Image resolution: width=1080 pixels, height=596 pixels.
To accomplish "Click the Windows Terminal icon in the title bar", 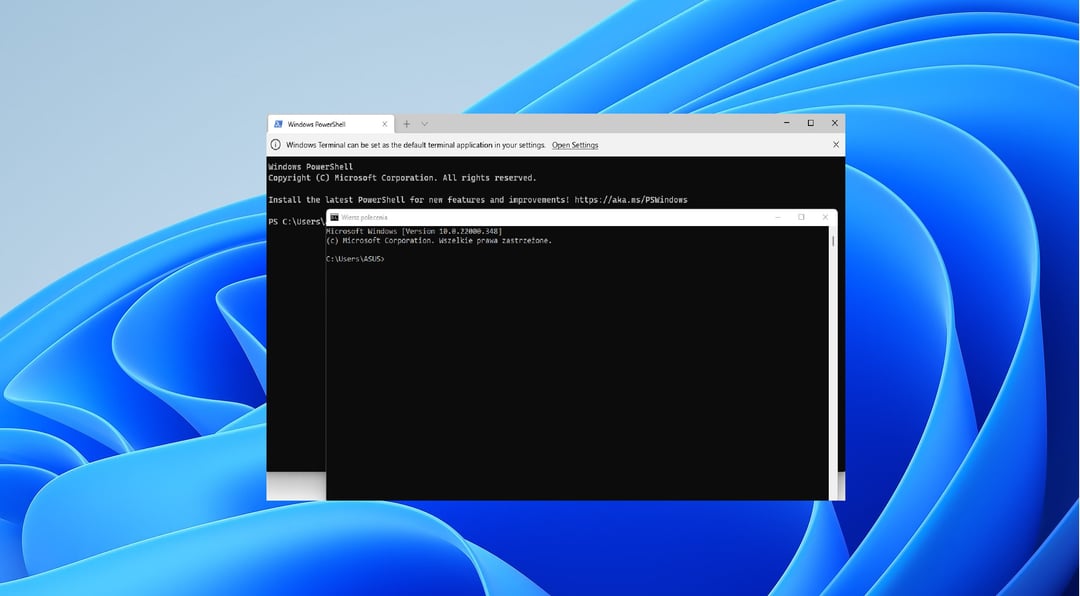I will [x=276, y=123].
